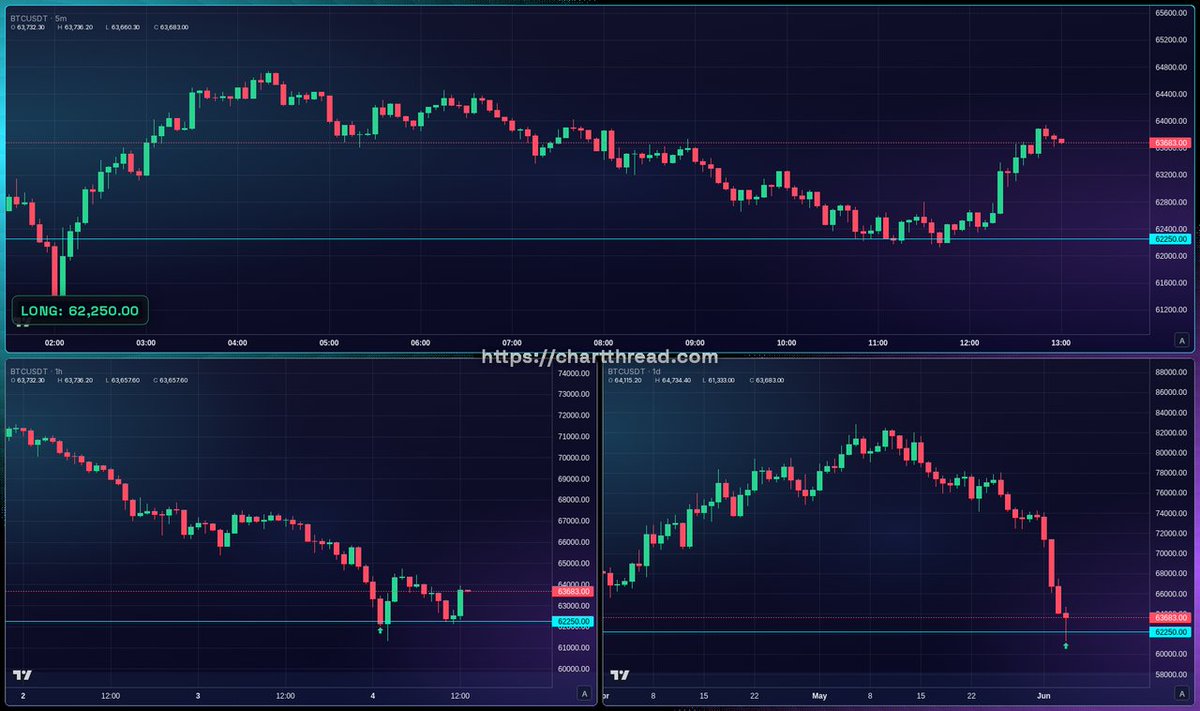Click the green arrow marker on 1d chart
The height and width of the screenshot is (711, 1200).
[x=1066, y=647]
